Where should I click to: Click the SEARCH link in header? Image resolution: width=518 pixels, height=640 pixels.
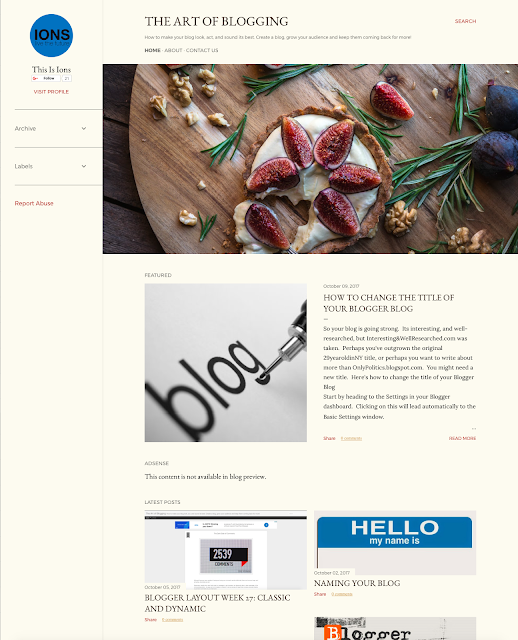tap(465, 21)
